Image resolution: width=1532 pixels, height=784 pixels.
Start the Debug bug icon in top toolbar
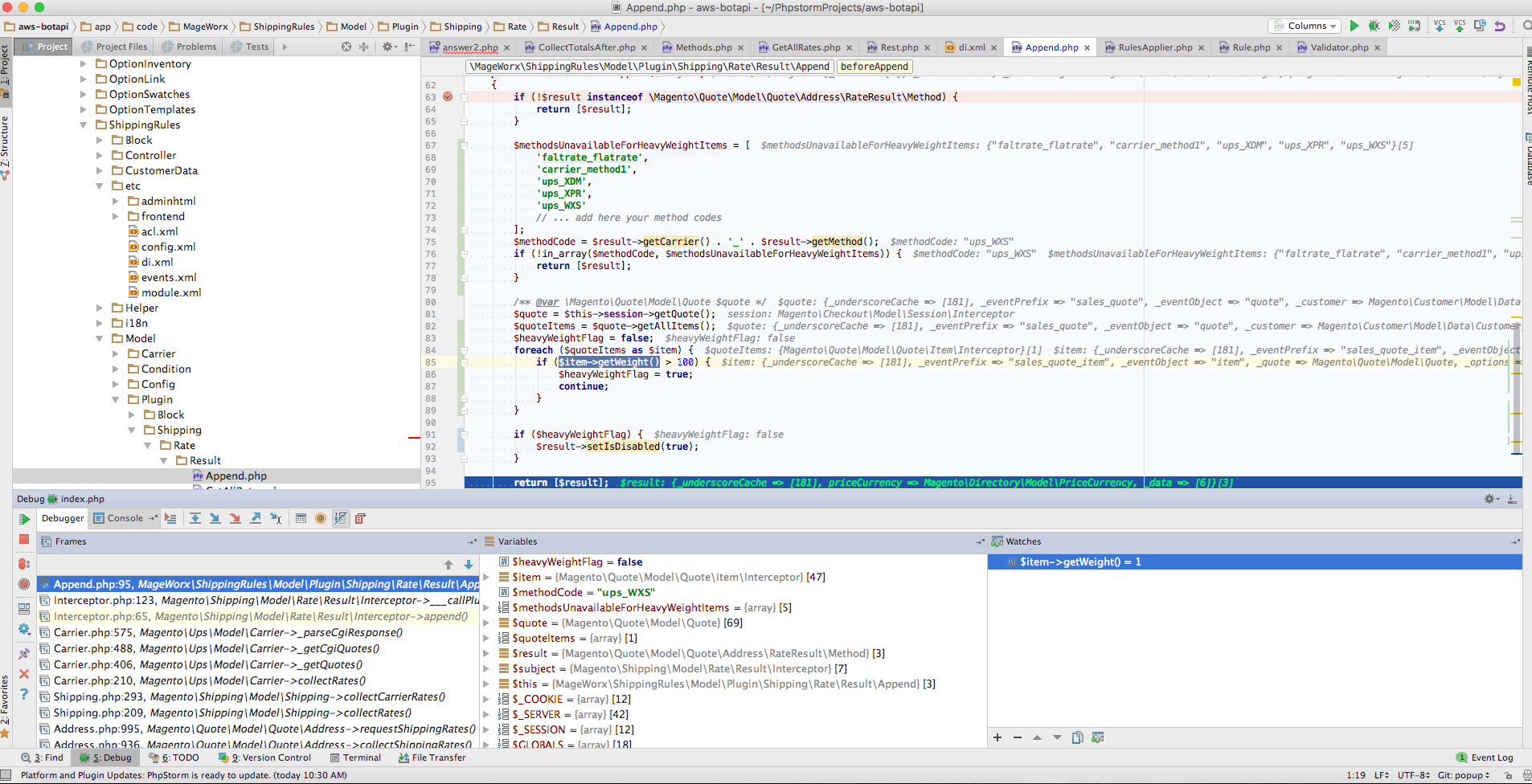click(1374, 26)
